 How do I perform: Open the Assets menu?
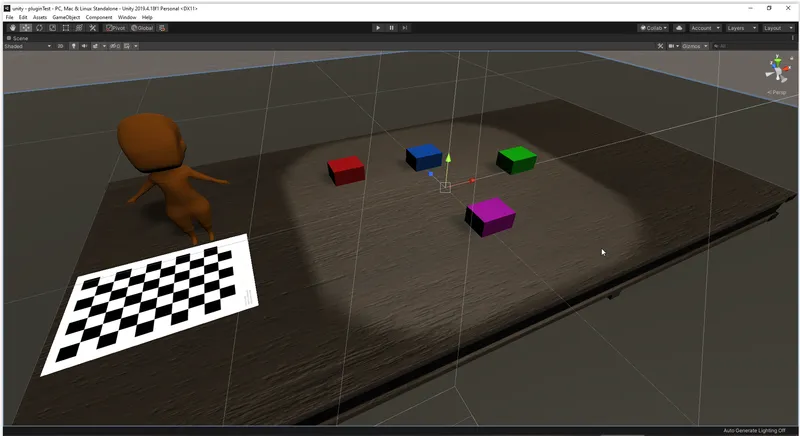click(x=40, y=17)
